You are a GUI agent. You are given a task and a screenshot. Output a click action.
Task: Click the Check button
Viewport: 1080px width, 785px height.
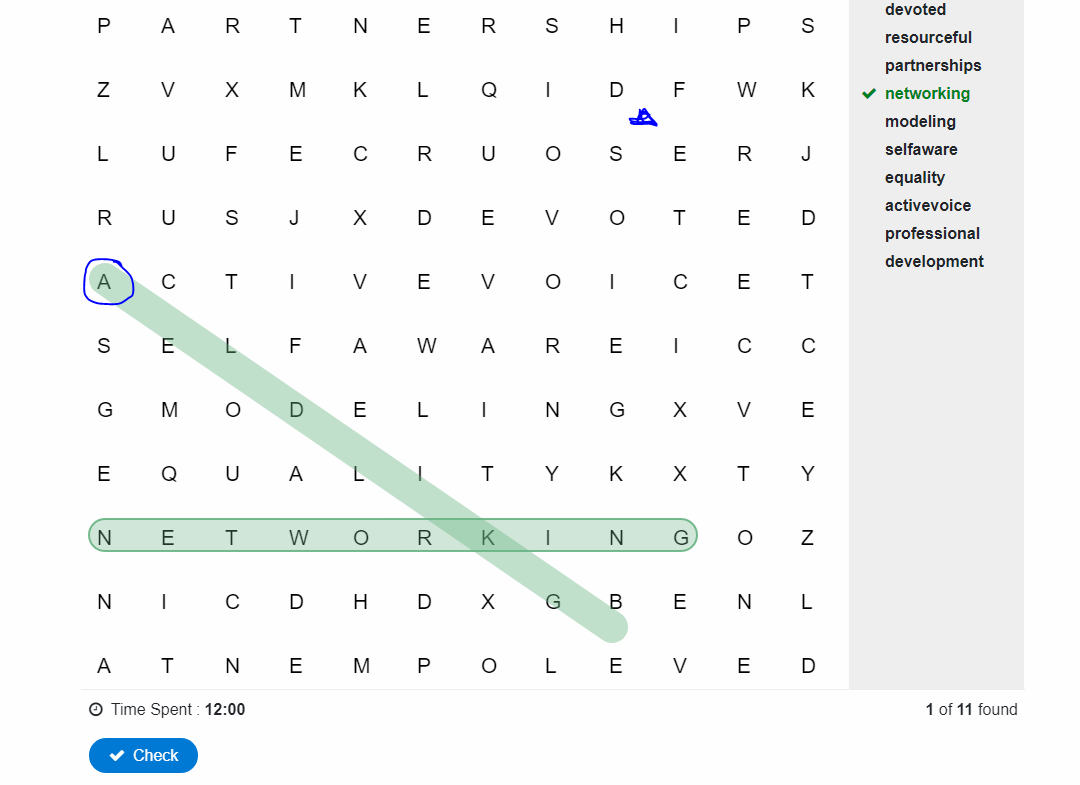tap(143, 755)
